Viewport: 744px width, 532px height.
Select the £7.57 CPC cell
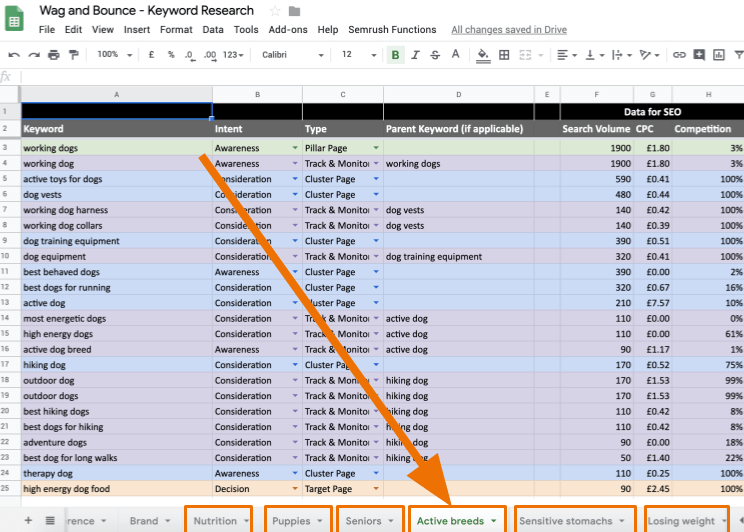[652, 303]
